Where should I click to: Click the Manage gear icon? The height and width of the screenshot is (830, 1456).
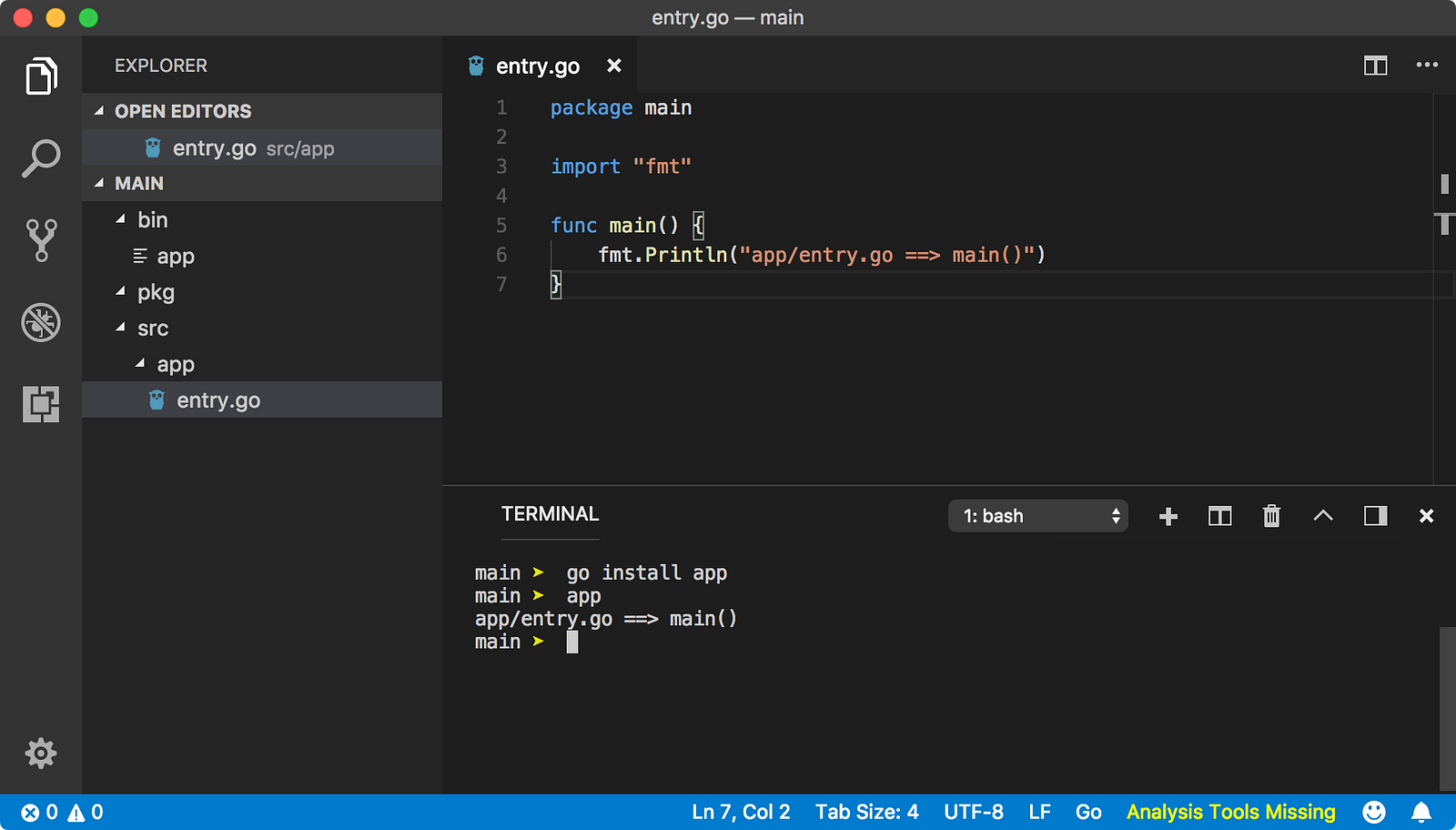(41, 753)
